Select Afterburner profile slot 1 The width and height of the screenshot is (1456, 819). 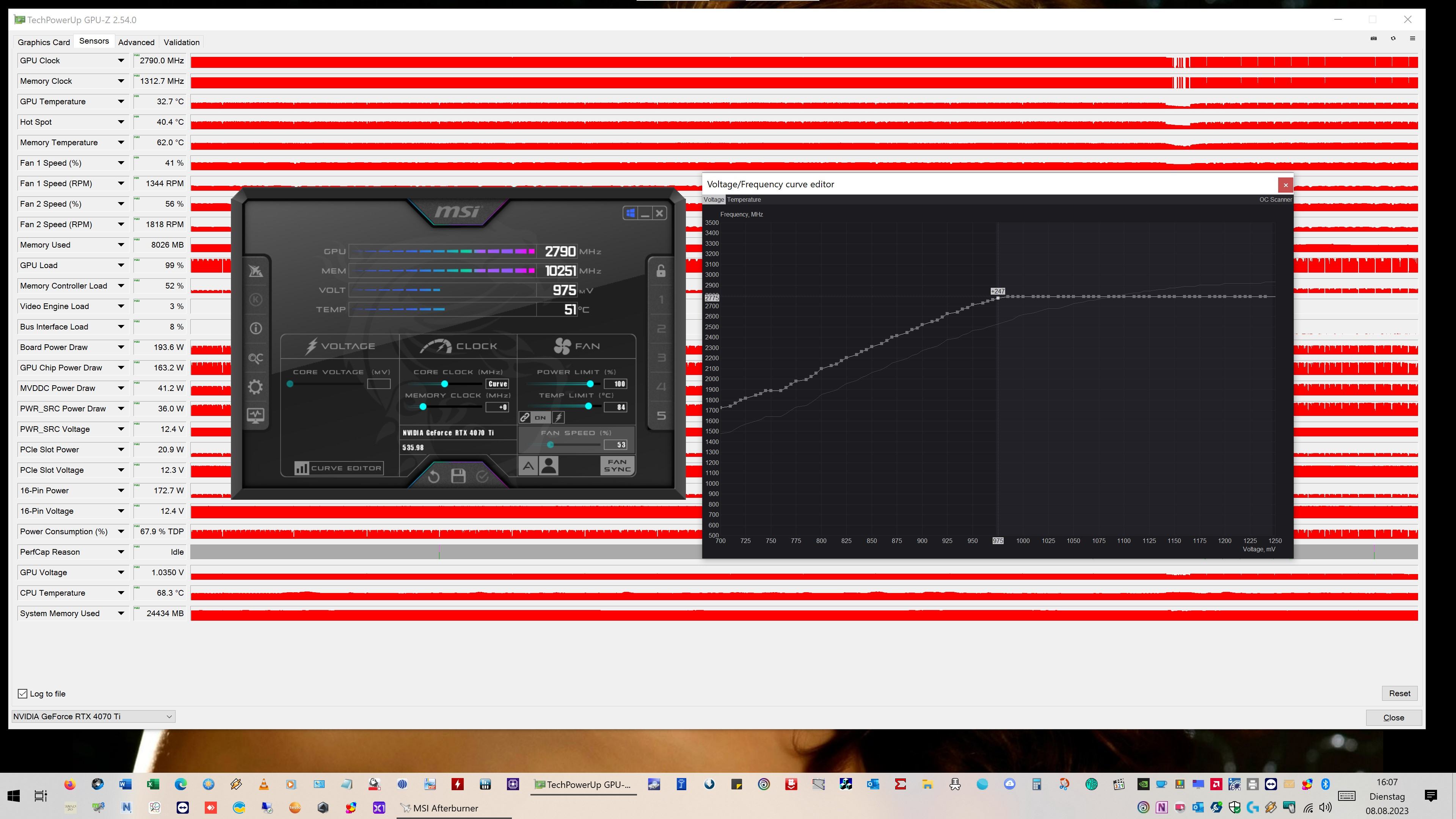661,300
